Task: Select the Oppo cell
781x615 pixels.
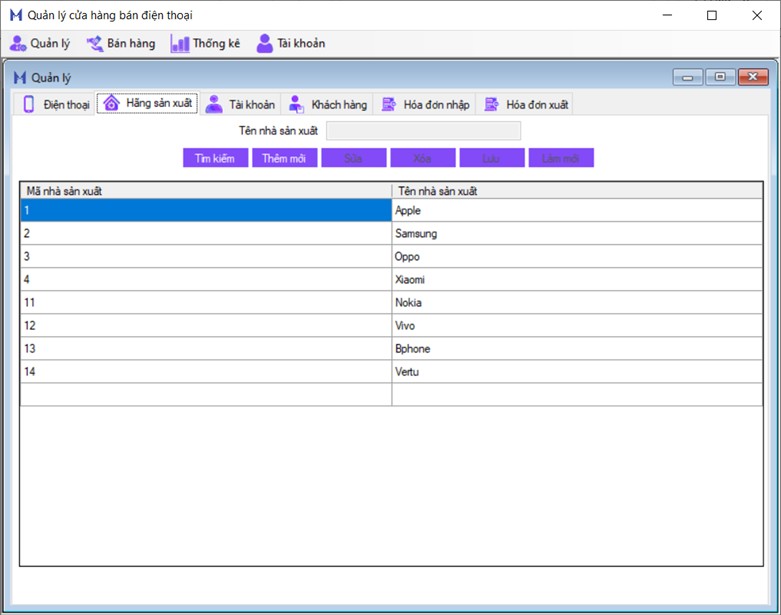Action: coord(577,256)
